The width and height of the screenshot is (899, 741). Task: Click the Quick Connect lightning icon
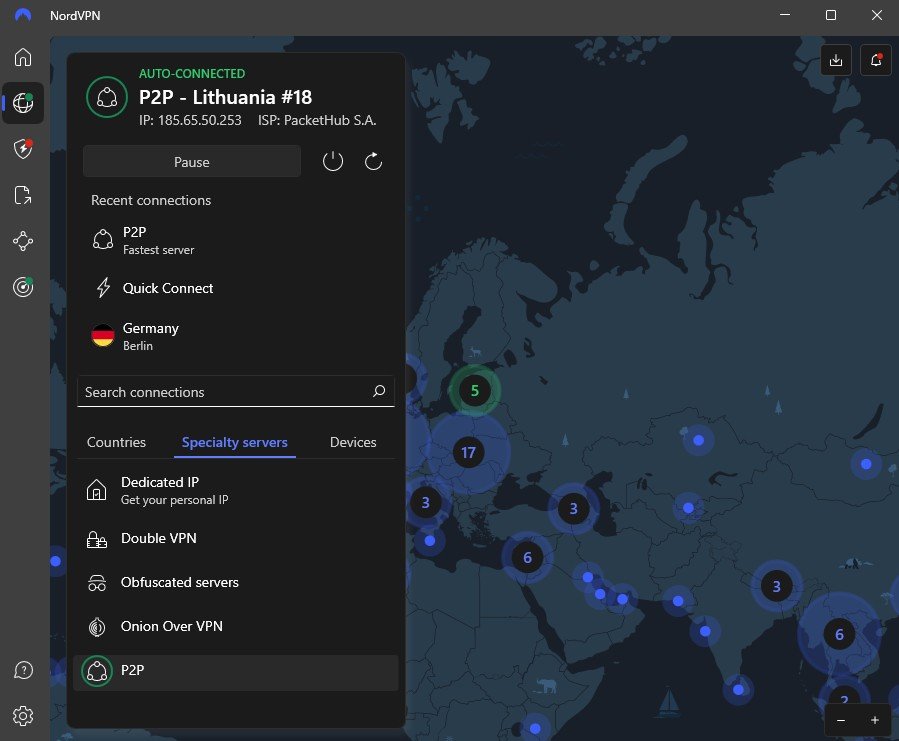click(x=103, y=288)
